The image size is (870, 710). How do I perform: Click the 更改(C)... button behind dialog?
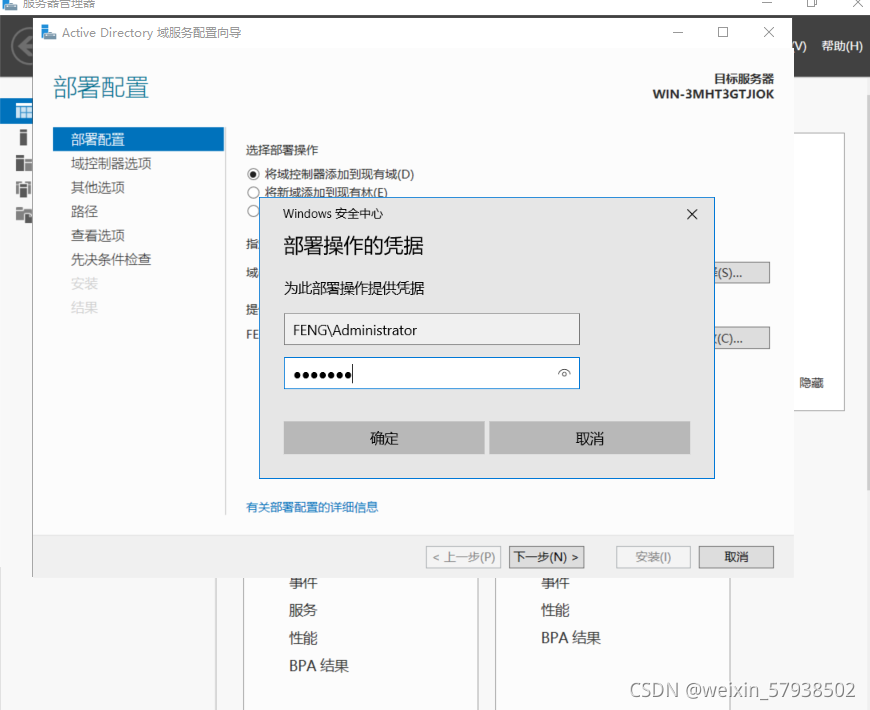[742, 338]
